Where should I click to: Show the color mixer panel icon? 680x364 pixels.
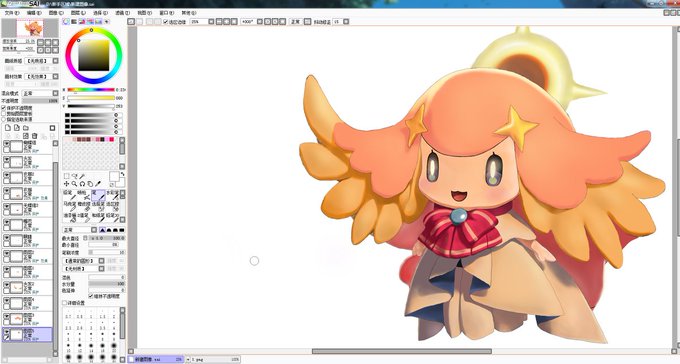[90, 22]
